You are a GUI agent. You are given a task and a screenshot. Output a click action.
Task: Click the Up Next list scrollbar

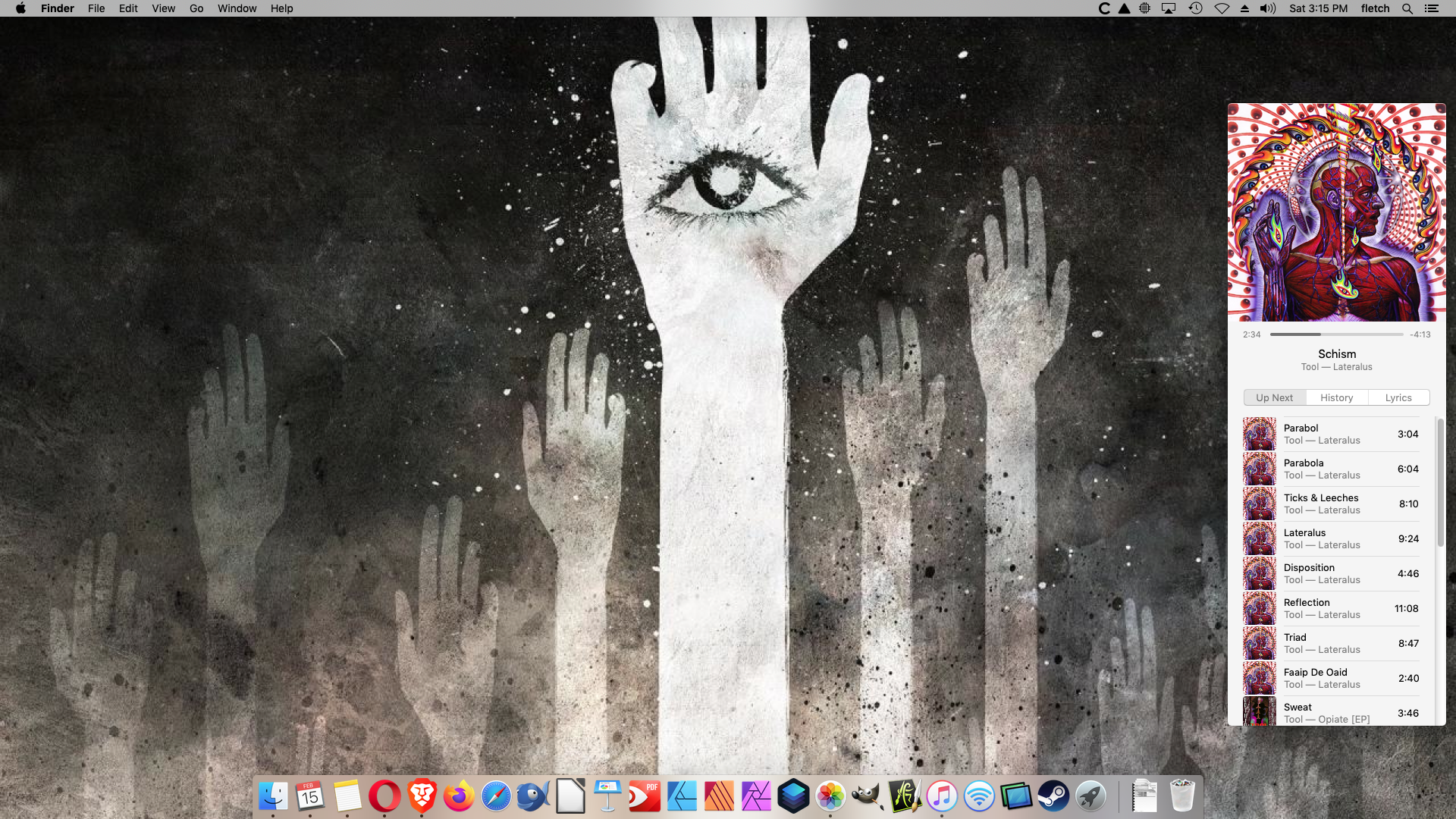click(1440, 482)
